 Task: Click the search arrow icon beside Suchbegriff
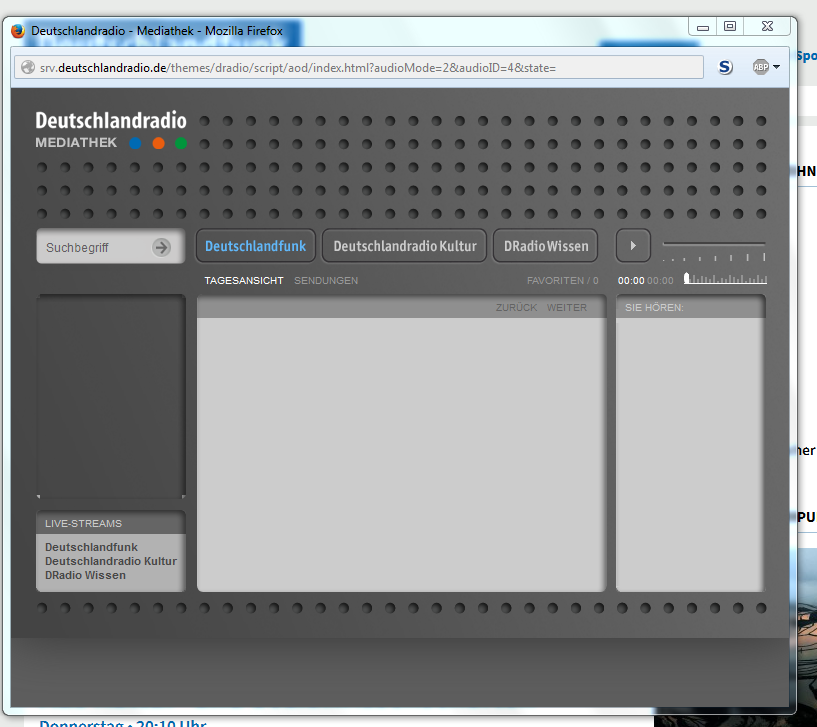pyautogui.click(x=162, y=247)
